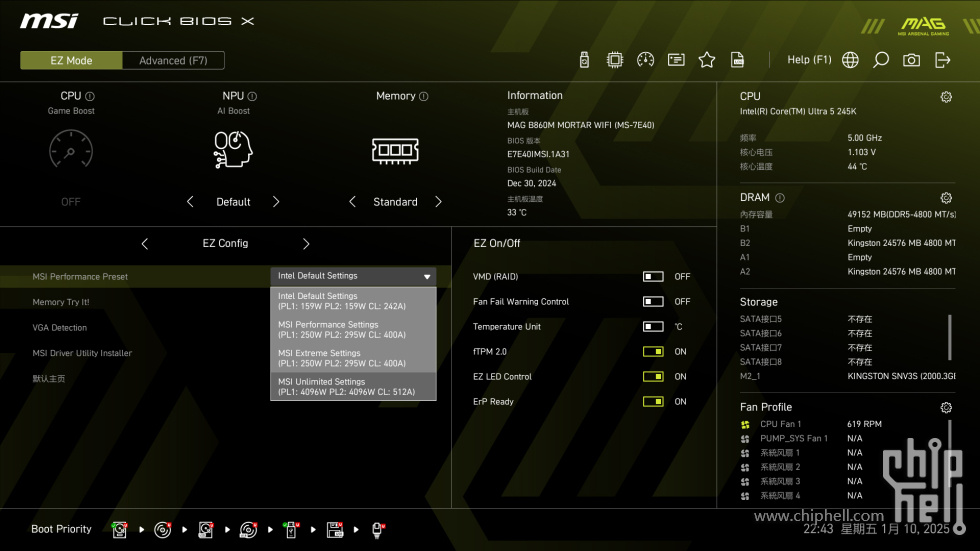Screen dimensions: 980x551
Task: Open the M-Flash USB BIOS update icon
Action: (x=584, y=60)
